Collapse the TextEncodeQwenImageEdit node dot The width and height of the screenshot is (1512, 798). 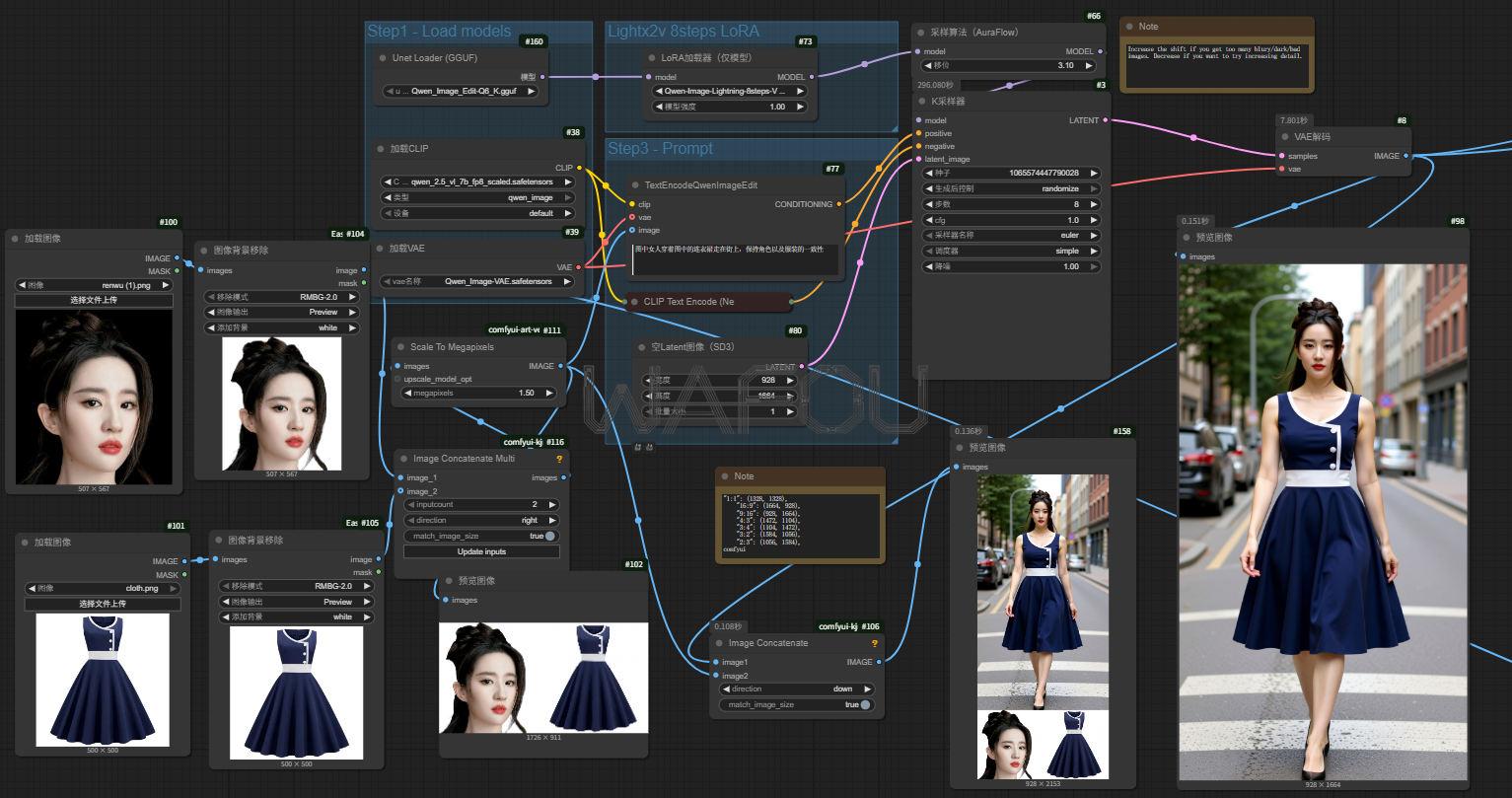[635, 185]
